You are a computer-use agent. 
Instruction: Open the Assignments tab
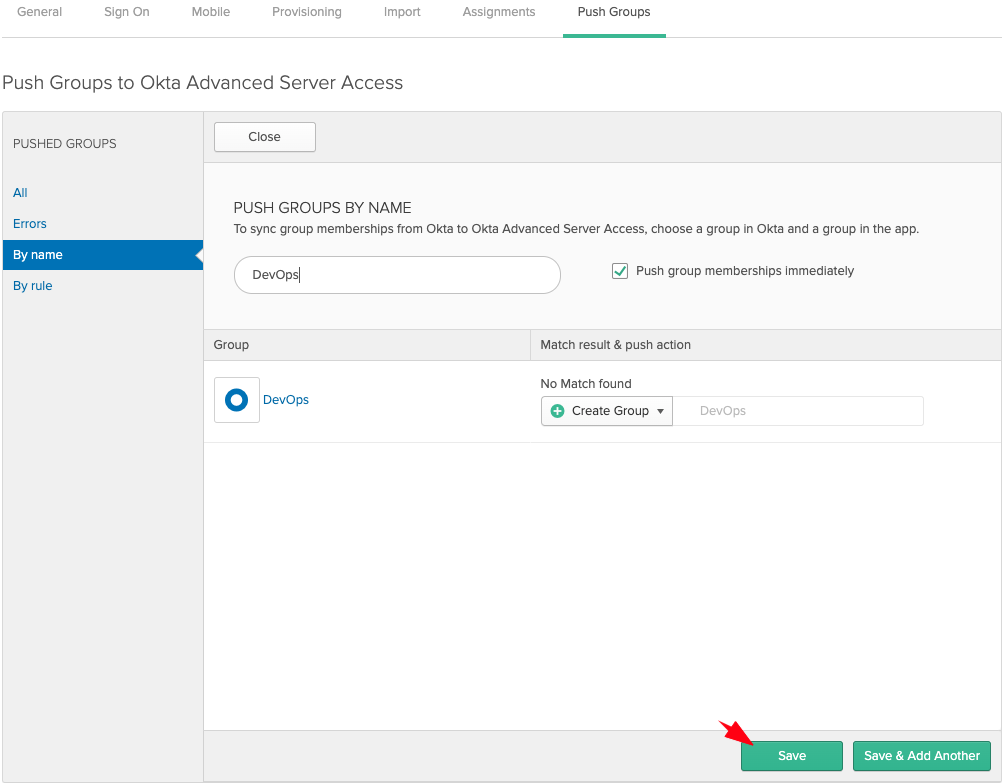click(x=498, y=12)
